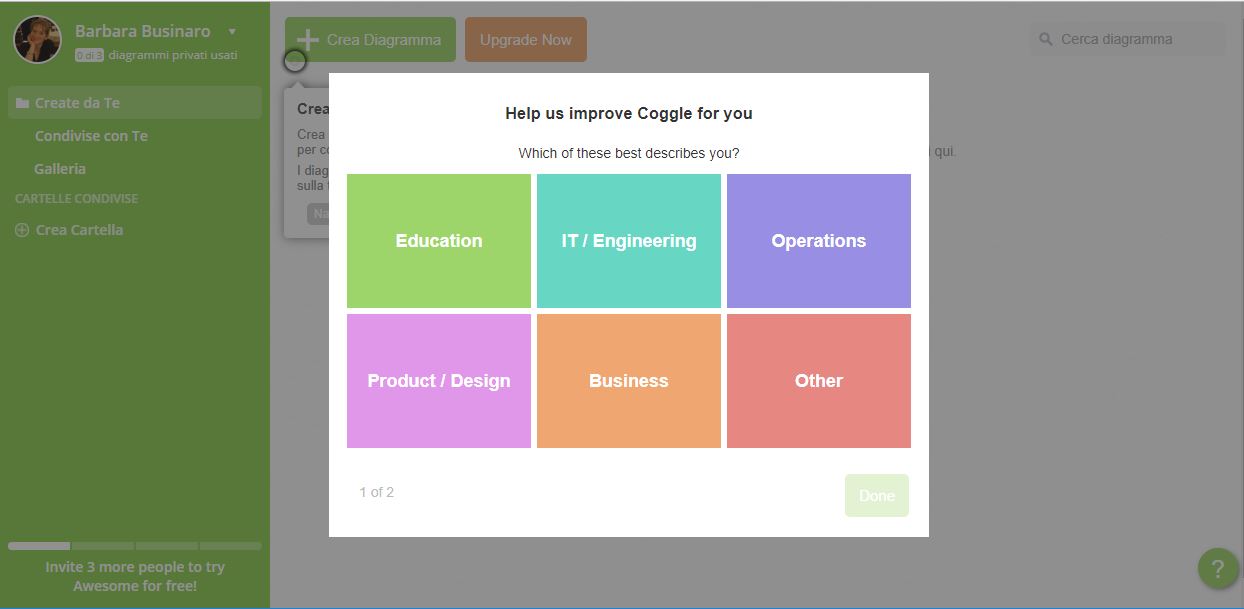This screenshot has width=1244, height=609.
Task: Open Condivise con Te section
Action: (91, 136)
